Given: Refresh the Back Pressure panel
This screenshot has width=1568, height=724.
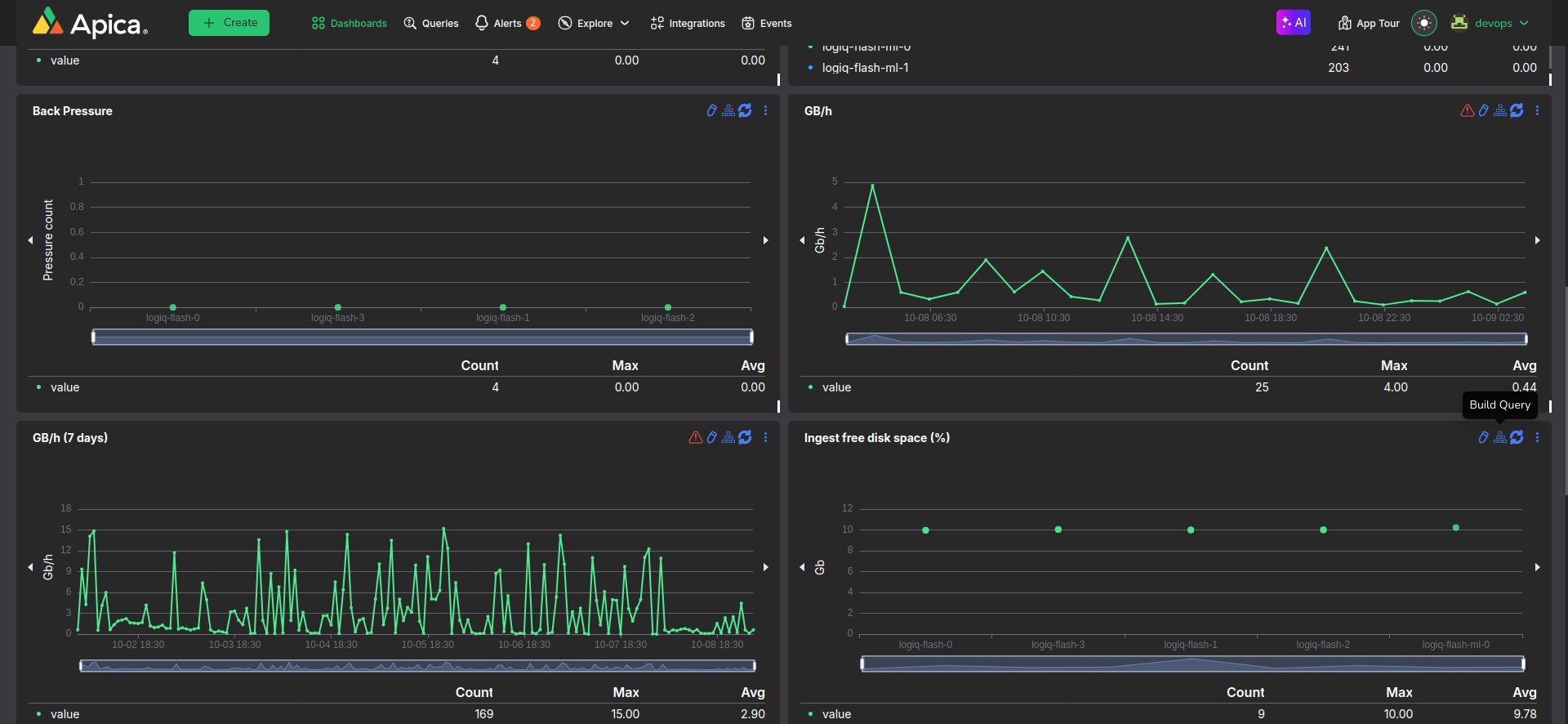Looking at the screenshot, I should tap(745, 111).
